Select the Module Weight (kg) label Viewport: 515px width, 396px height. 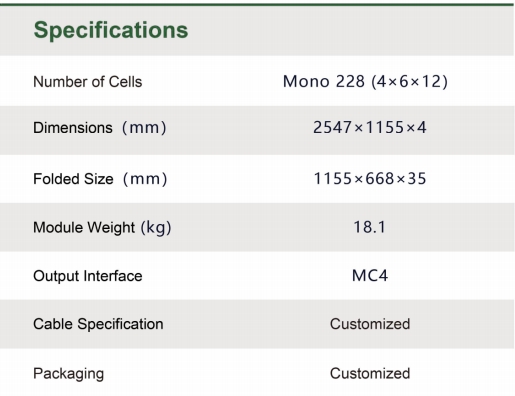pyautogui.click(x=102, y=228)
